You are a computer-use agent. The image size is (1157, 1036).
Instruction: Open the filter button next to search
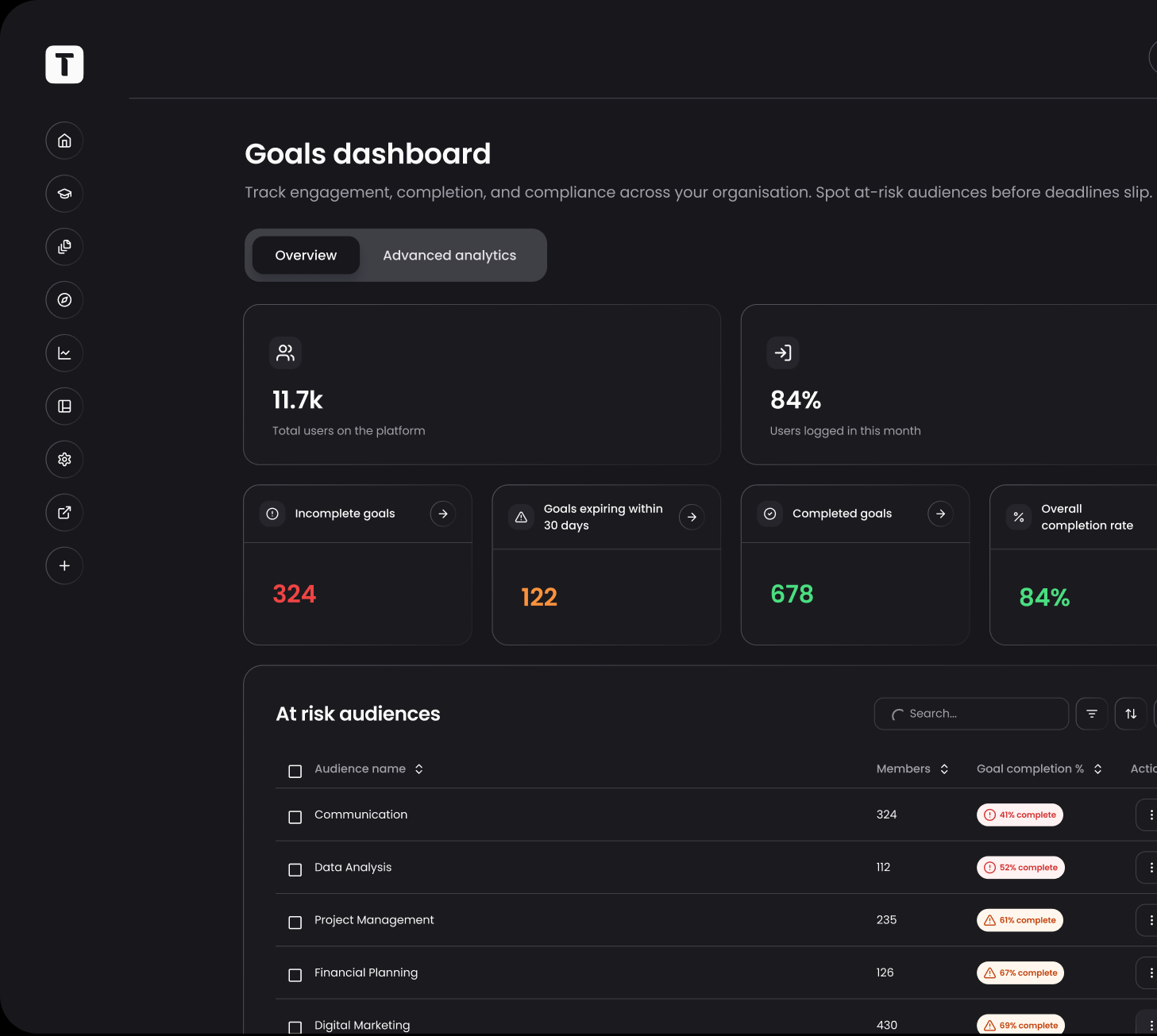point(1092,714)
